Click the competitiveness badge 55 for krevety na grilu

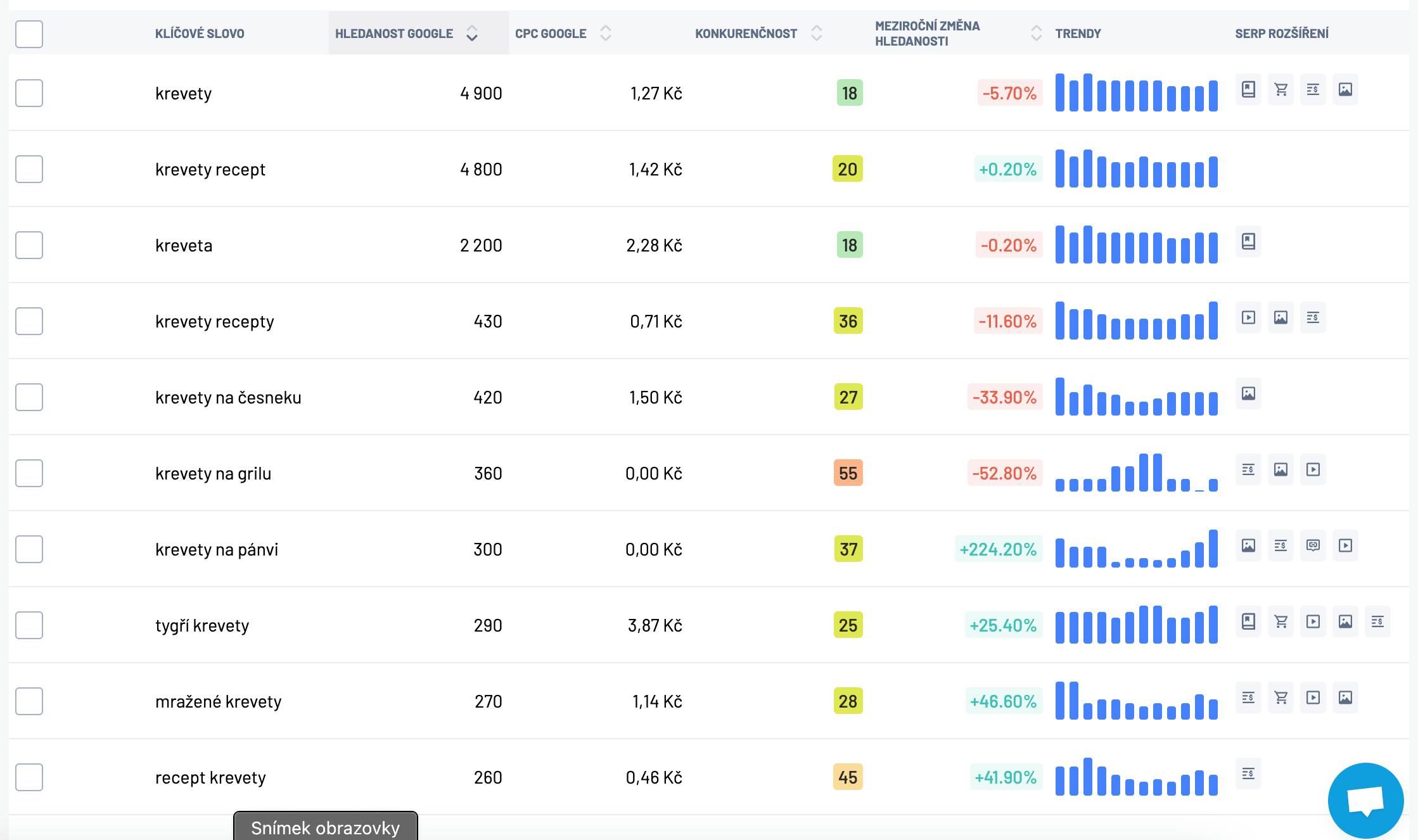coord(848,473)
